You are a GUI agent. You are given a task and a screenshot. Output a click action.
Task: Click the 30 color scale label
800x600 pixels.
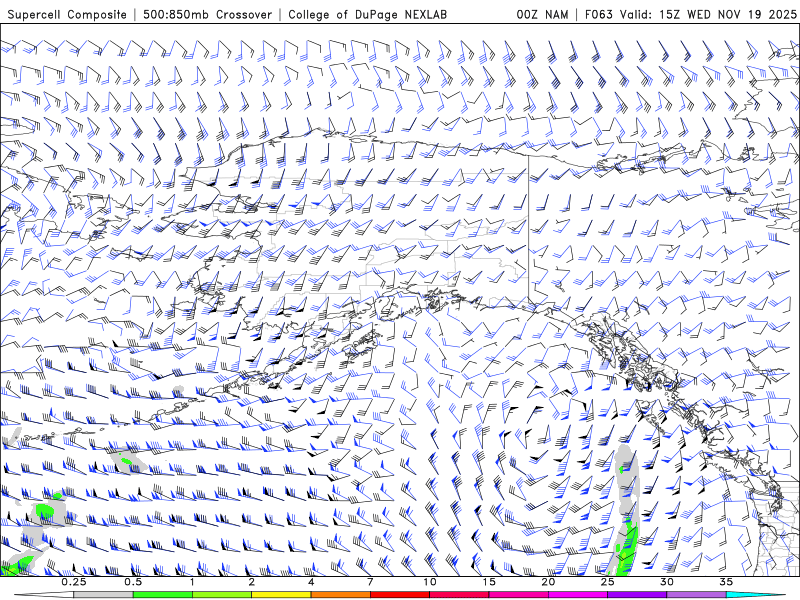coord(667,582)
